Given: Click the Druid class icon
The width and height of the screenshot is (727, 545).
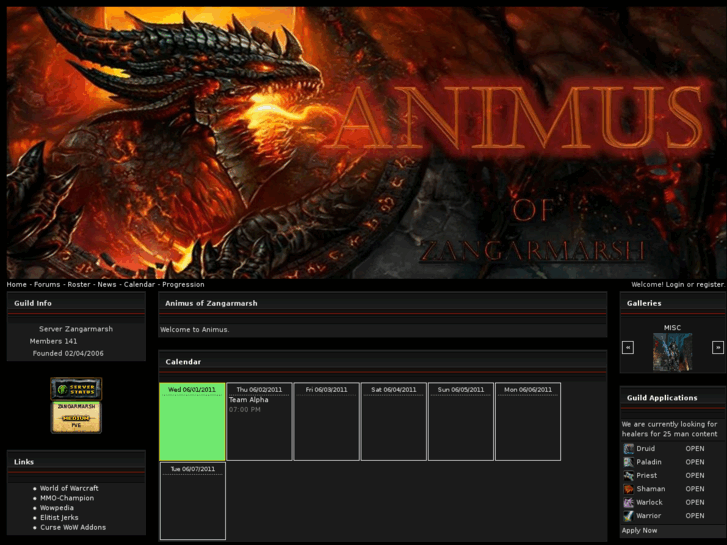Looking at the screenshot, I should tap(628, 449).
